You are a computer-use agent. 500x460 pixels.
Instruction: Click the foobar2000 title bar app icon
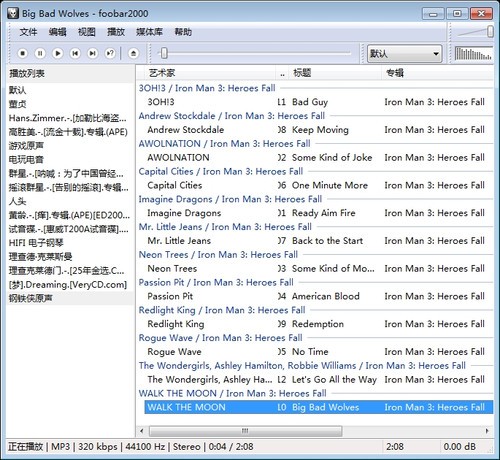click(x=13, y=13)
